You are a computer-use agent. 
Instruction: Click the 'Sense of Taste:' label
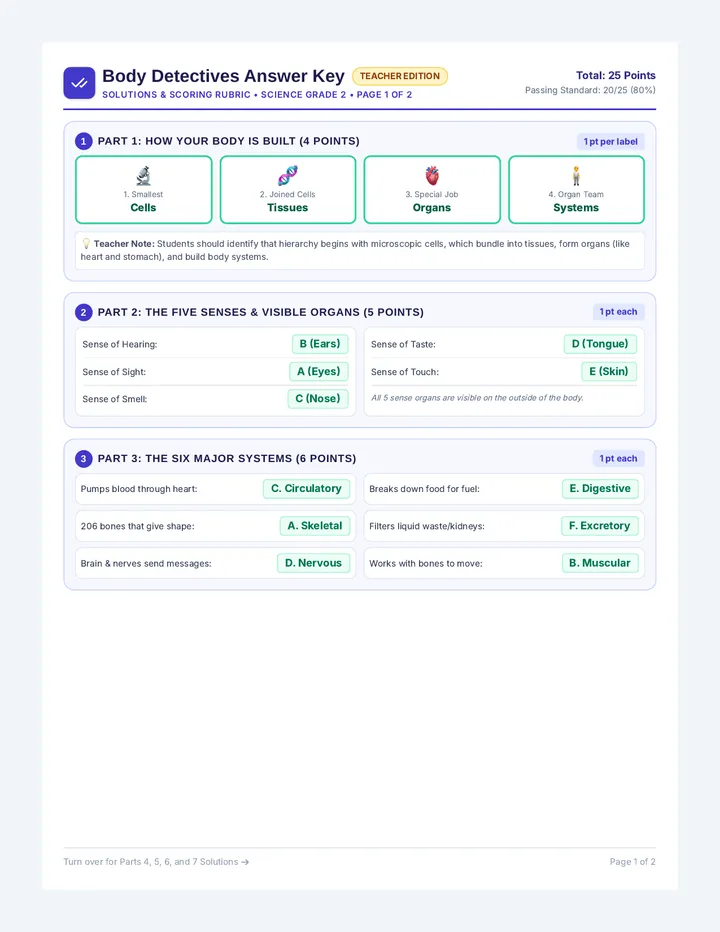(403, 345)
